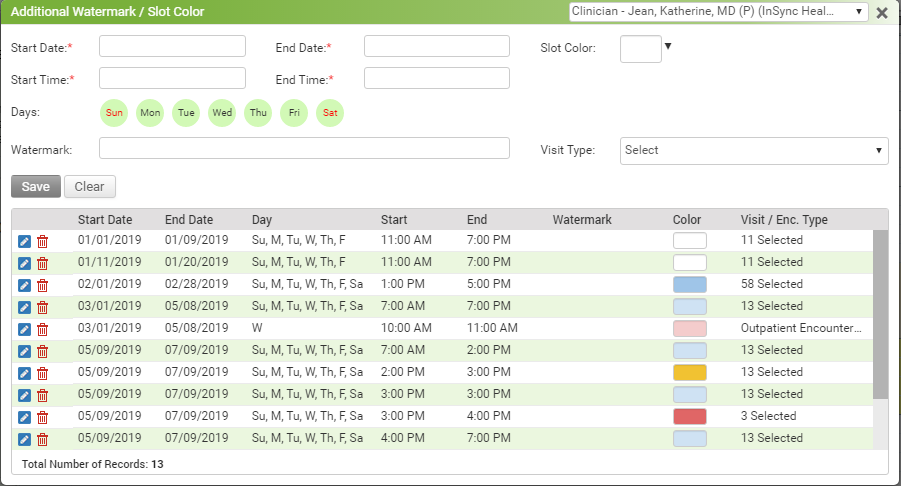Edit the 4:00 PM to 7:00 PM record
Screen dimensions: 901x486
(24, 439)
